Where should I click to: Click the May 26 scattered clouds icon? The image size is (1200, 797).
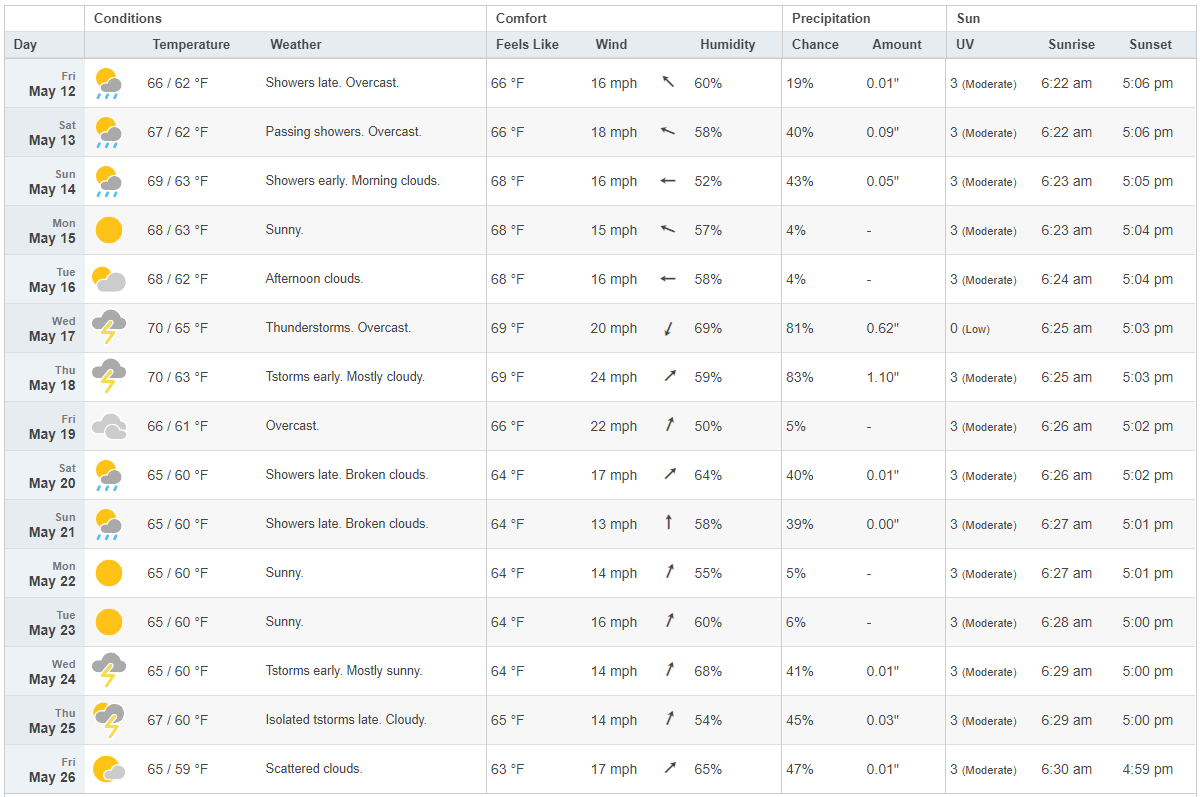pyautogui.click(x=108, y=769)
